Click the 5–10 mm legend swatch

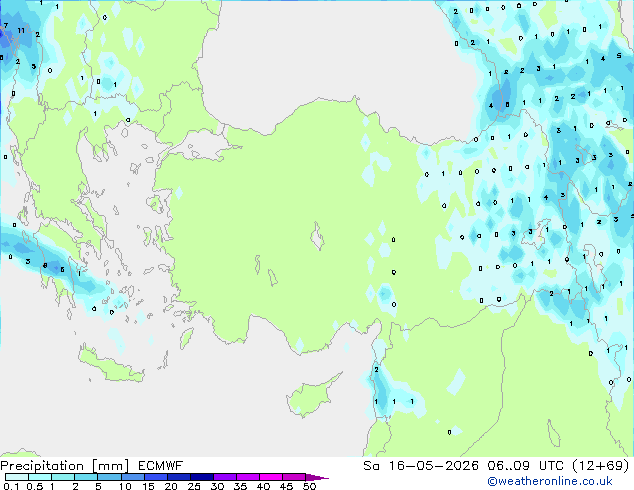[109, 477]
